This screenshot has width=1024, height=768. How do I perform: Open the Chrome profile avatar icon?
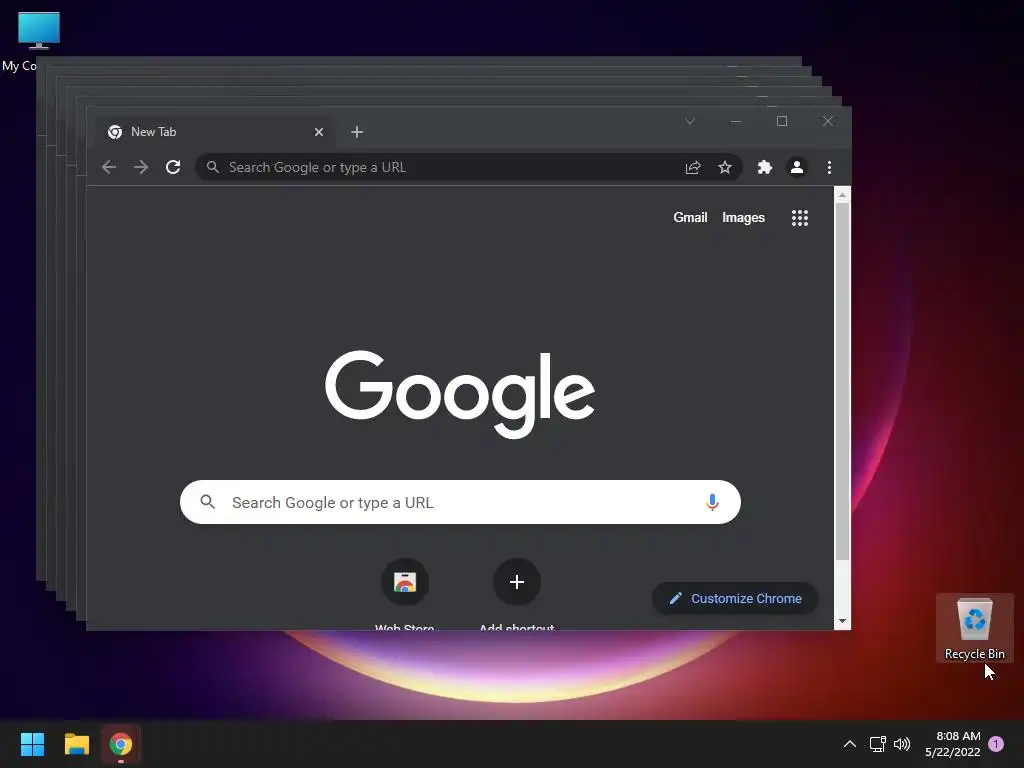797,167
